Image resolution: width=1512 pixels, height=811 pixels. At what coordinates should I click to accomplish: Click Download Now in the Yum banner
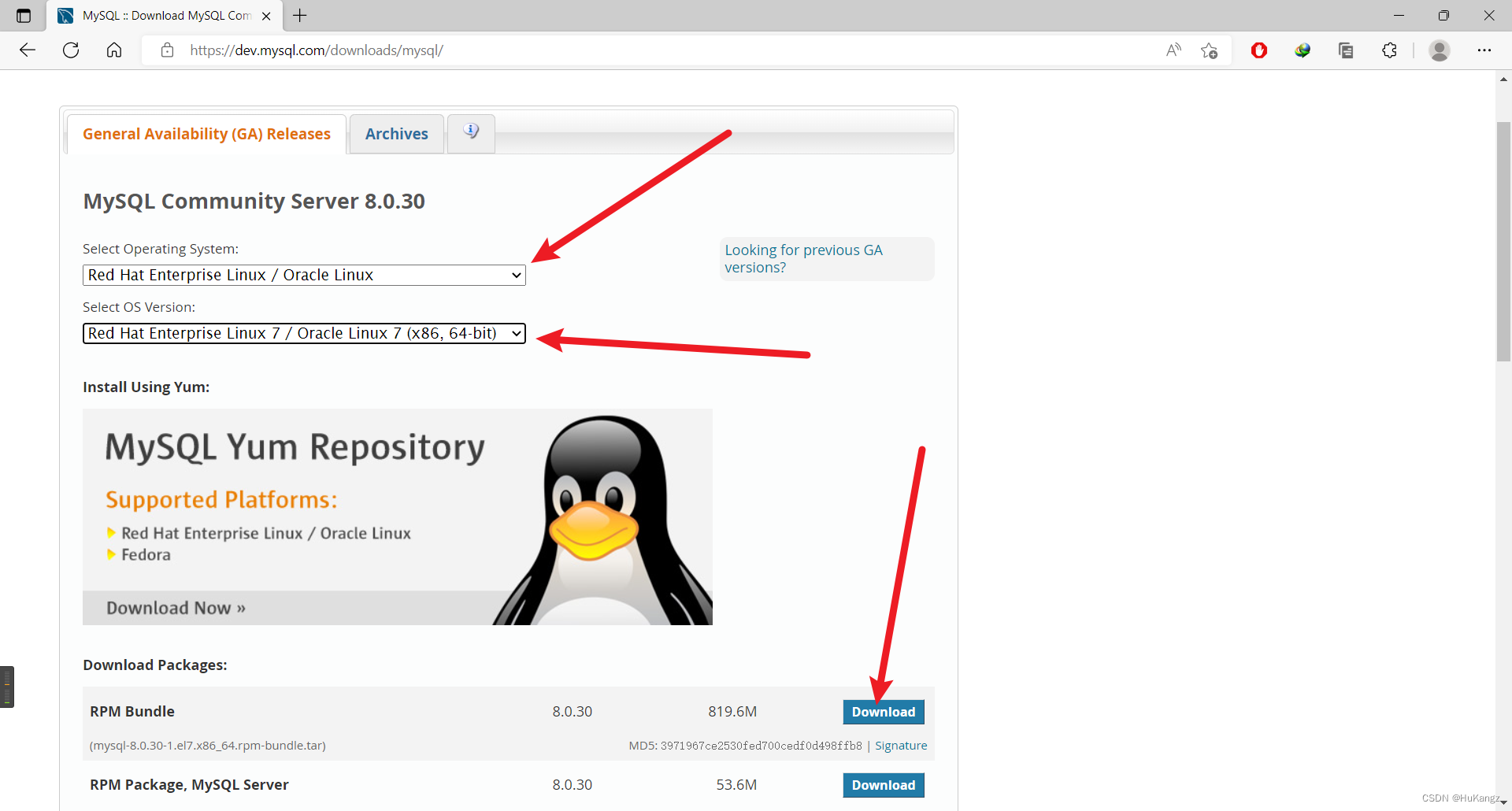pyautogui.click(x=176, y=608)
